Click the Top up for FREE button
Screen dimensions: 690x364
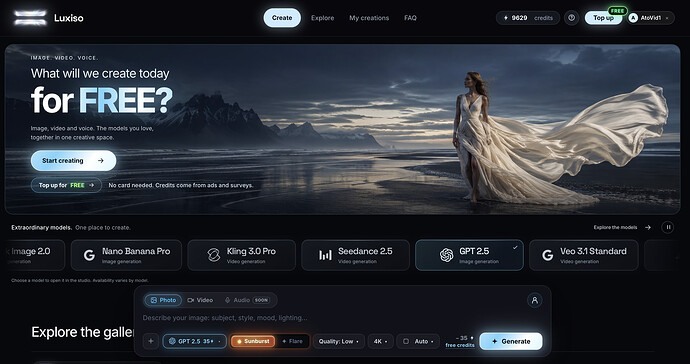click(x=66, y=185)
